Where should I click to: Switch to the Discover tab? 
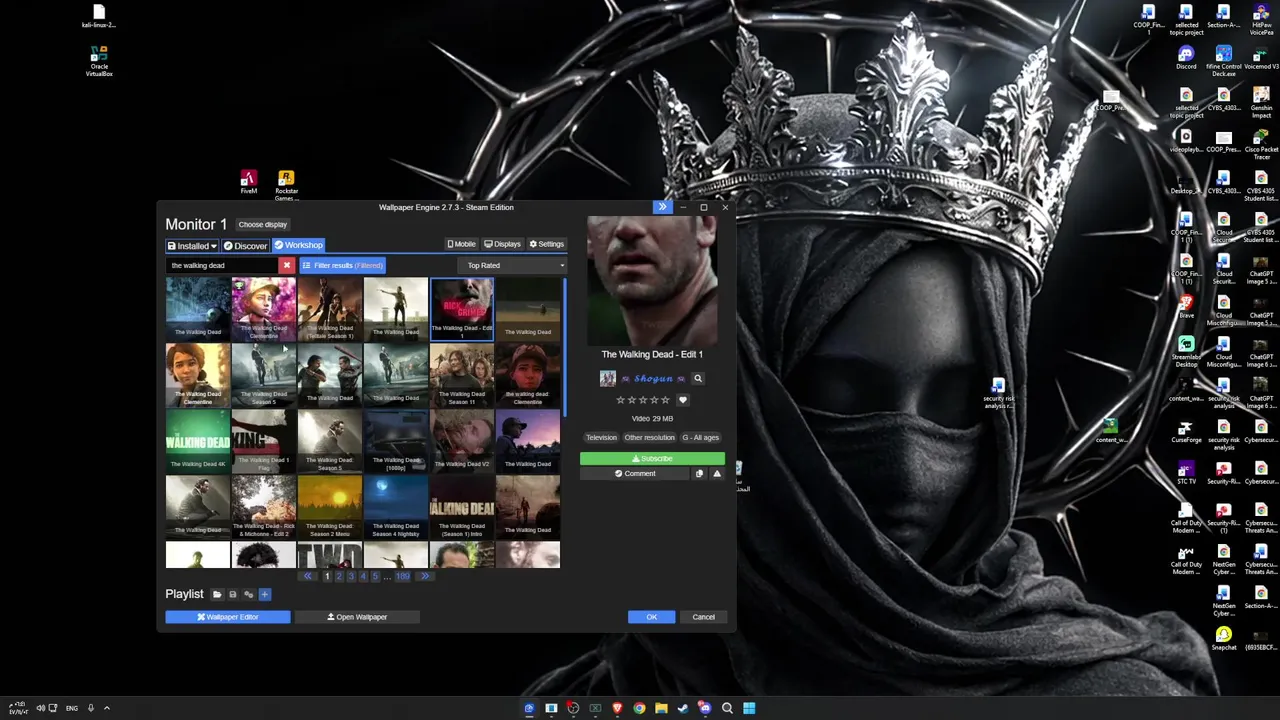tap(245, 245)
